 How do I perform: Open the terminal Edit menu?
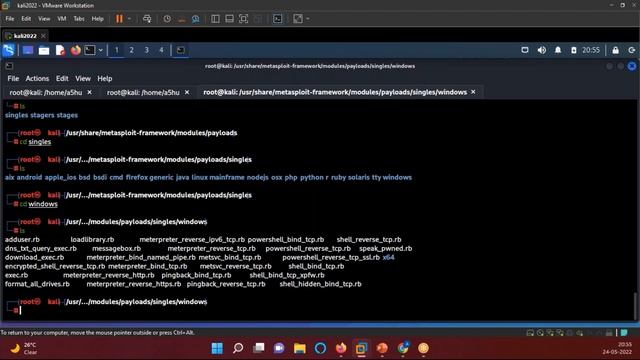62,78
